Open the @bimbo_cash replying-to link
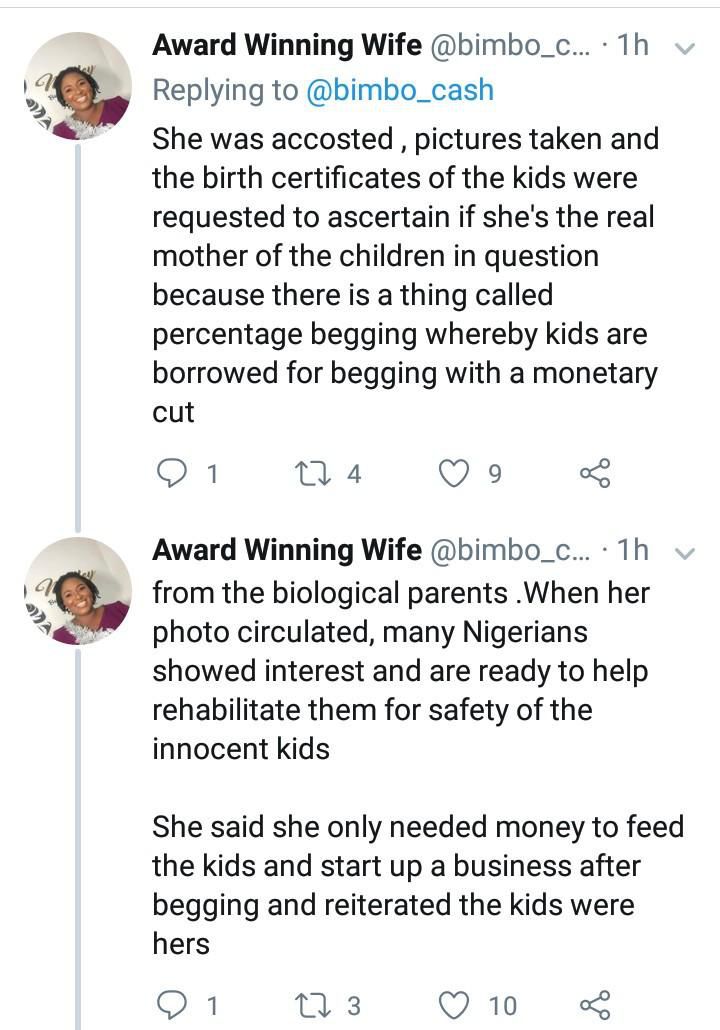 tap(398, 90)
